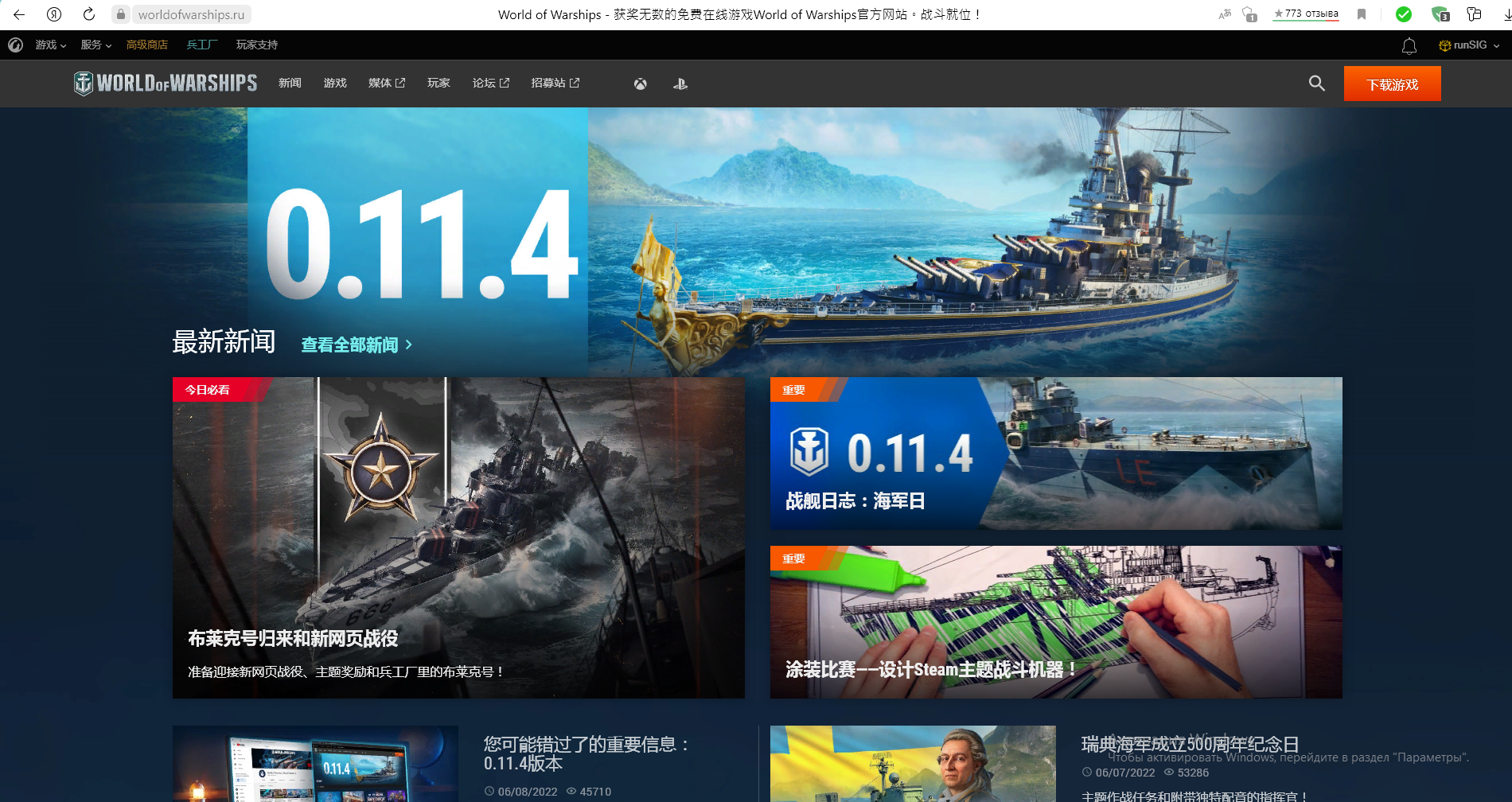Click the orange 下载游戏 download button
Viewport: 1512px width, 802px height.
1393,84
